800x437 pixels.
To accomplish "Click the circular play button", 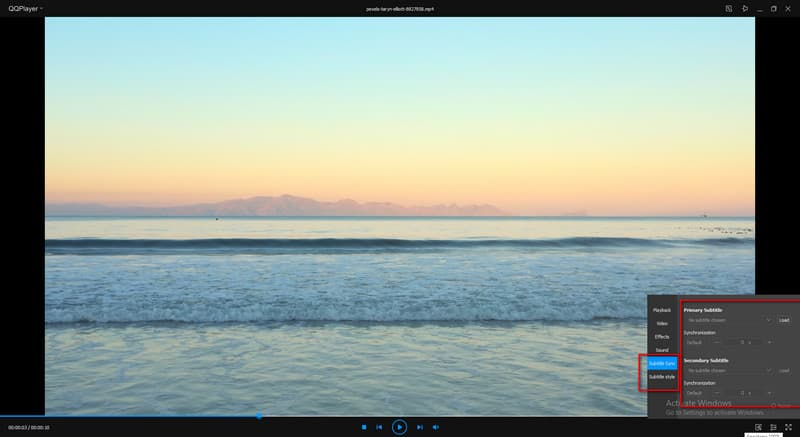I will 399,427.
